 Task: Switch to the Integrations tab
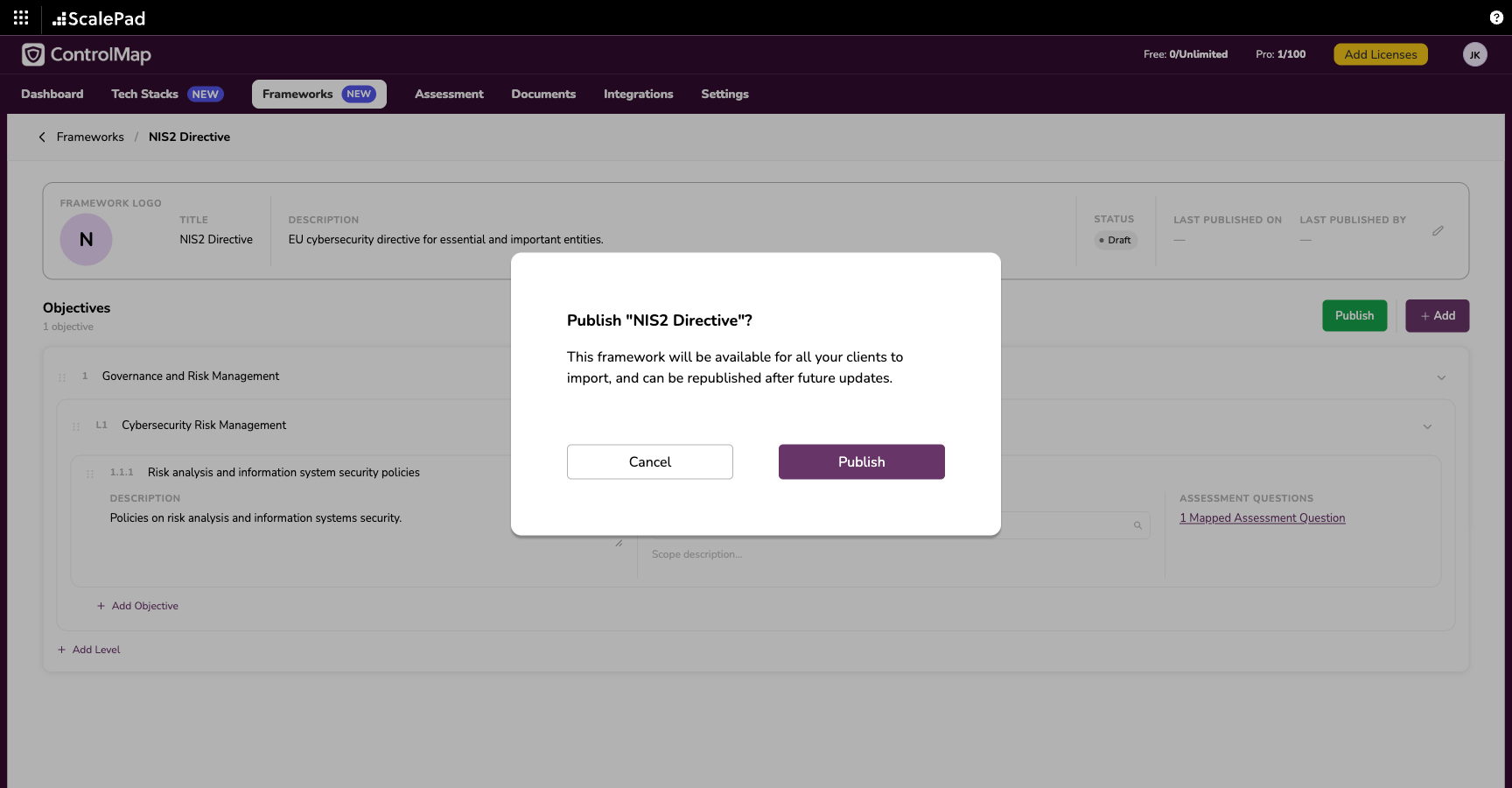639,94
